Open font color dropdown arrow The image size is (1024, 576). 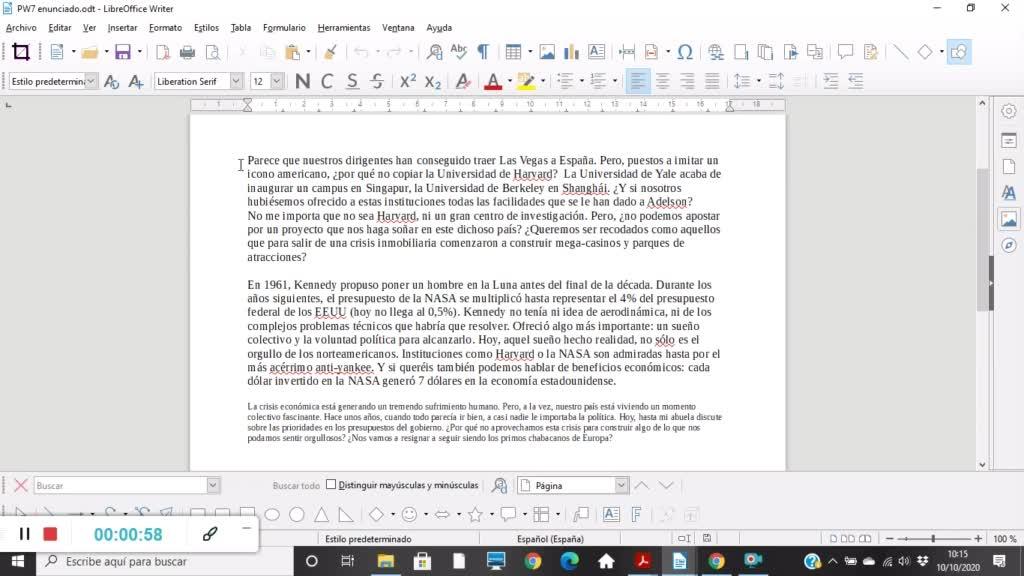(x=509, y=81)
